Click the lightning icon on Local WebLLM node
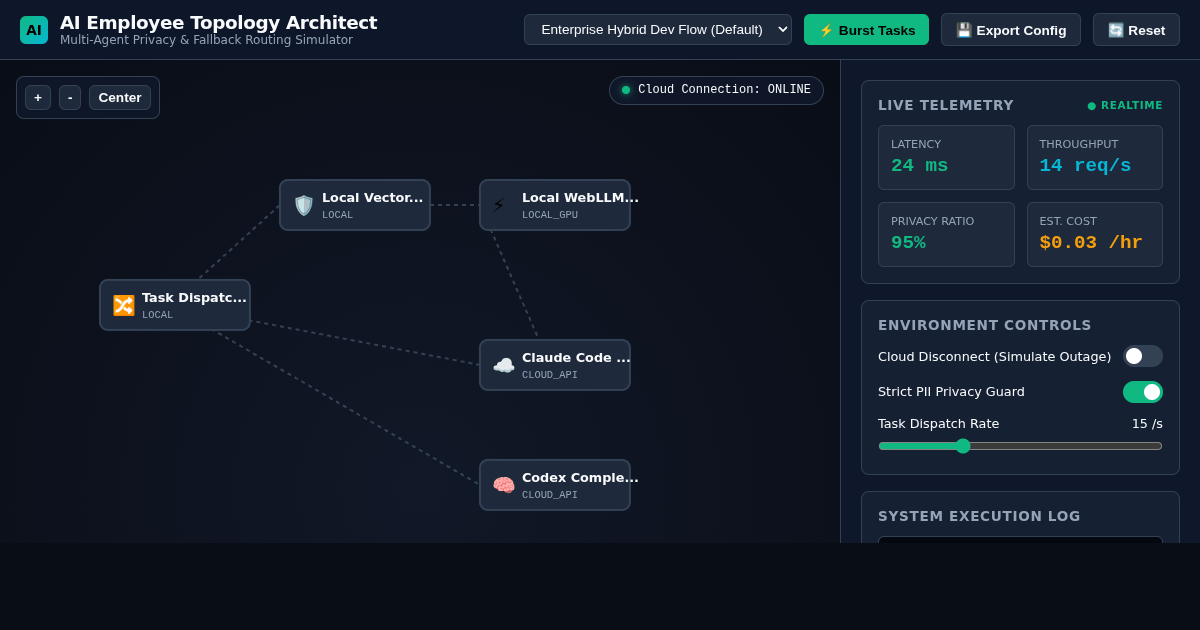Screen dimensions: 1200x630 pos(499,205)
